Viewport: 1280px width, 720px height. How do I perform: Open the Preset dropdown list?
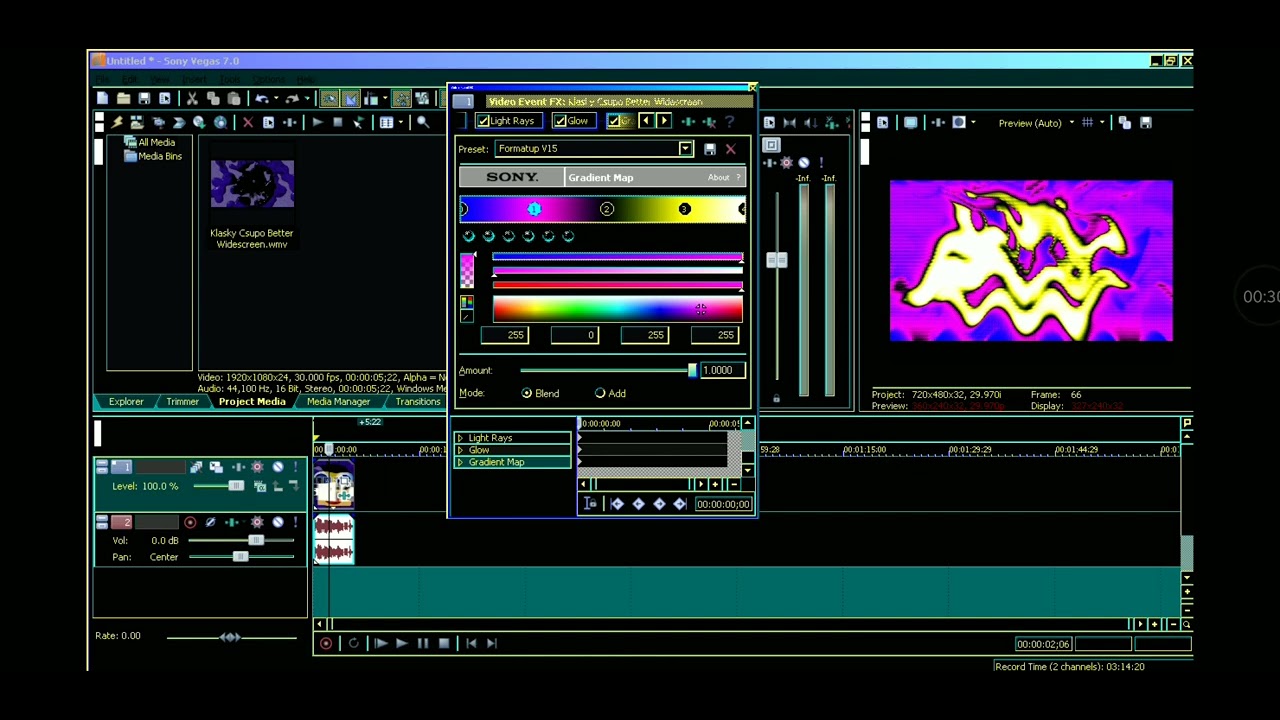685,149
